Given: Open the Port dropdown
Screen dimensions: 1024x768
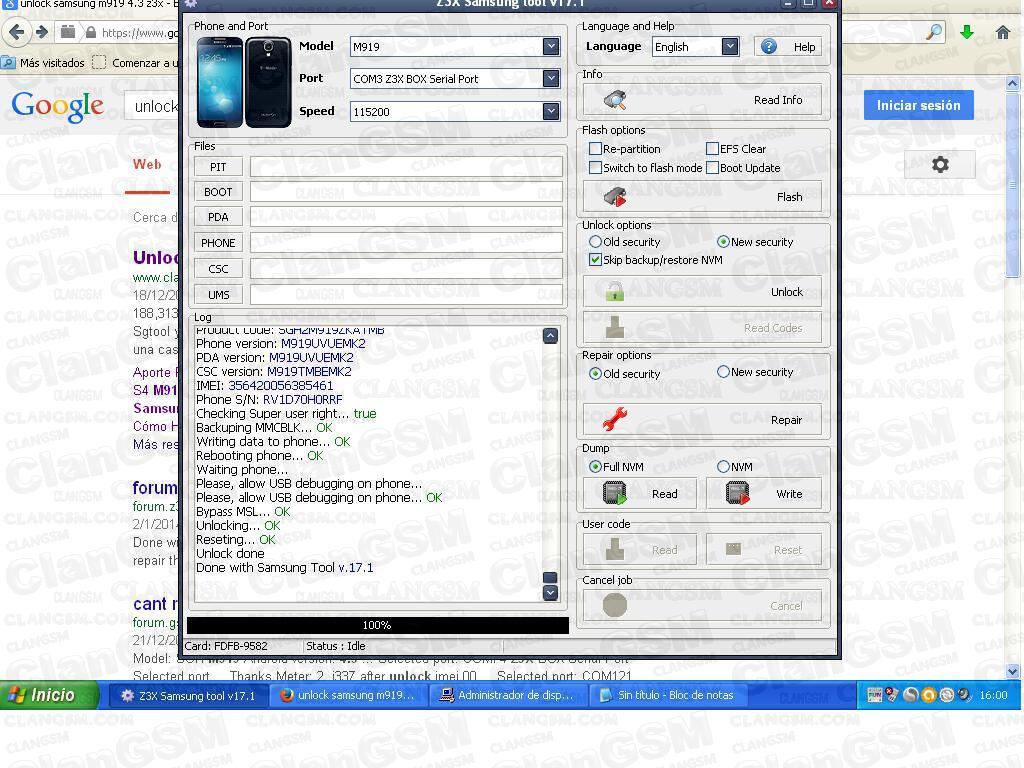Looking at the screenshot, I should coord(551,78).
